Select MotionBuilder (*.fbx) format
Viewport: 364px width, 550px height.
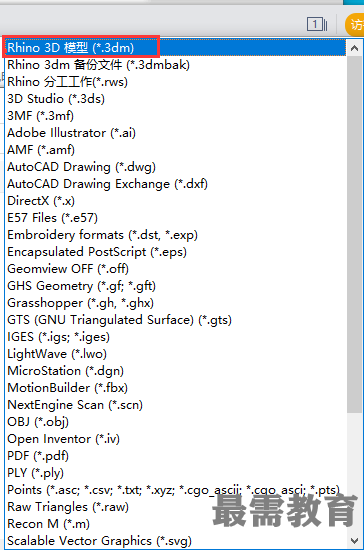[x=175, y=388]
